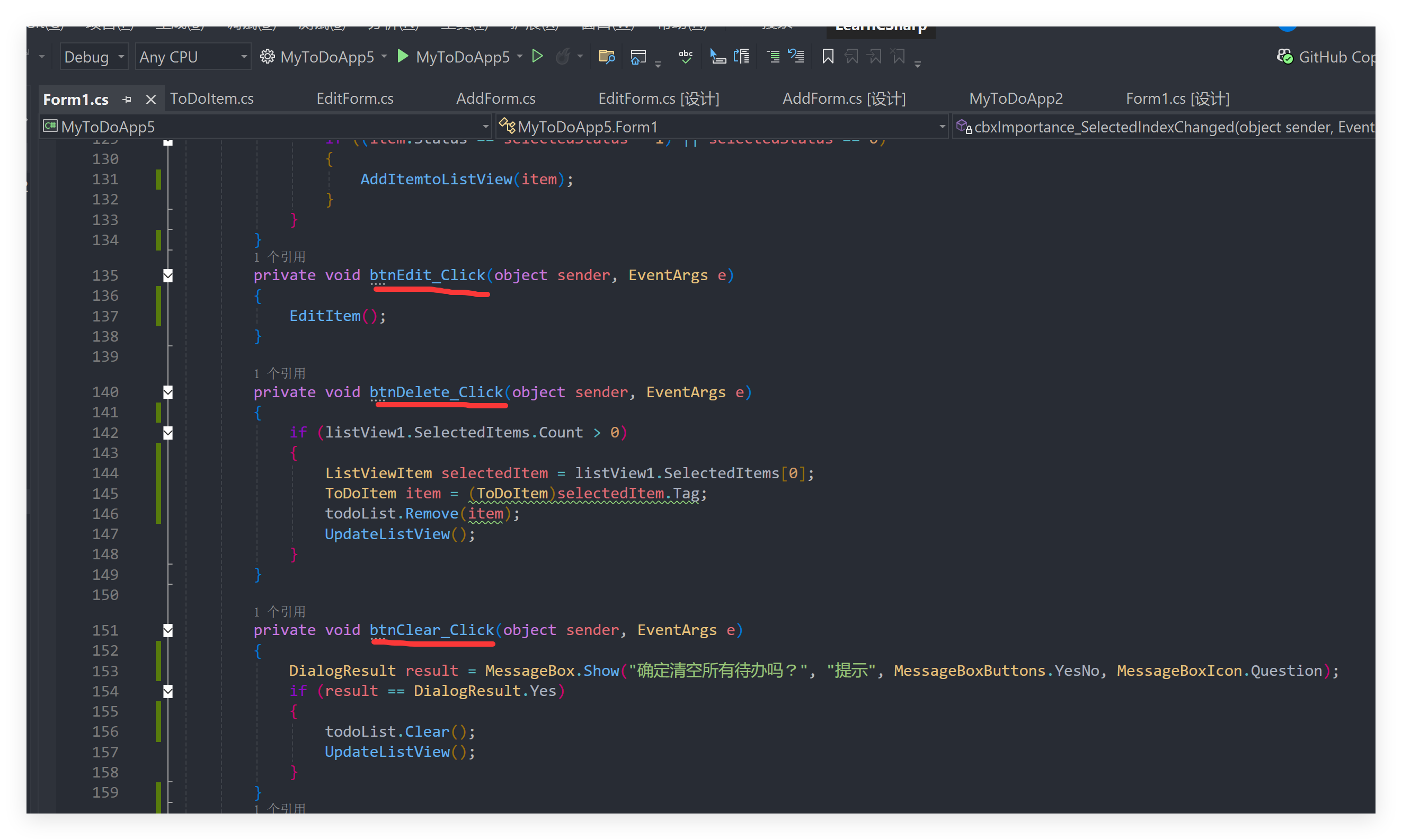The image size is (1402, 840).
Task: Open Debug configuration dropdown
Action: pyautogui.click(x=94, y=57)
